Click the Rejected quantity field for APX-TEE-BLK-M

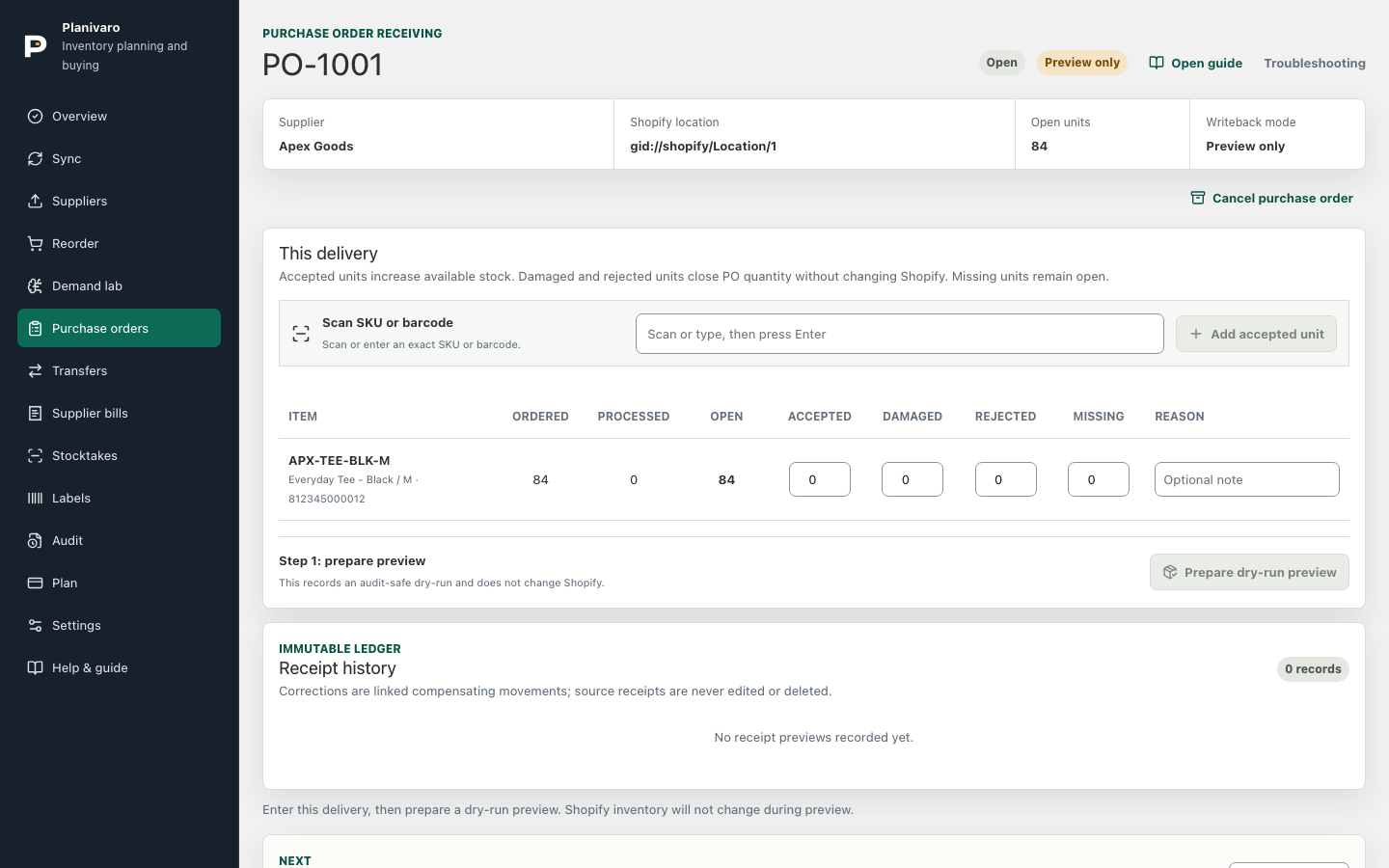[1006, 479]
